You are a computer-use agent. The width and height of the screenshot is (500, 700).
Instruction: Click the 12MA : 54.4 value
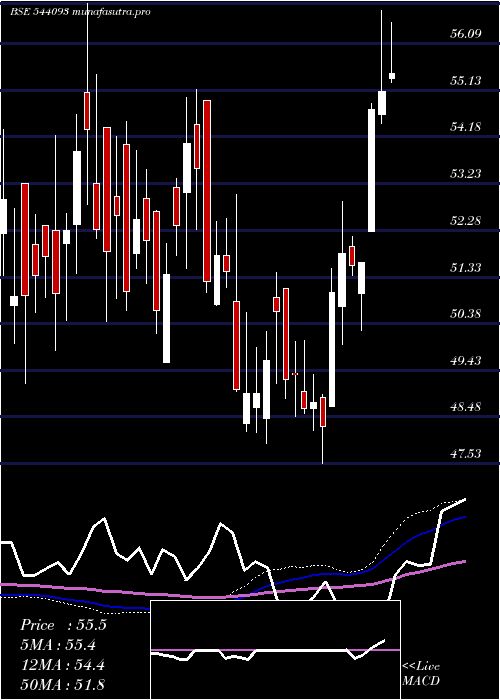(x=63, y=665)
